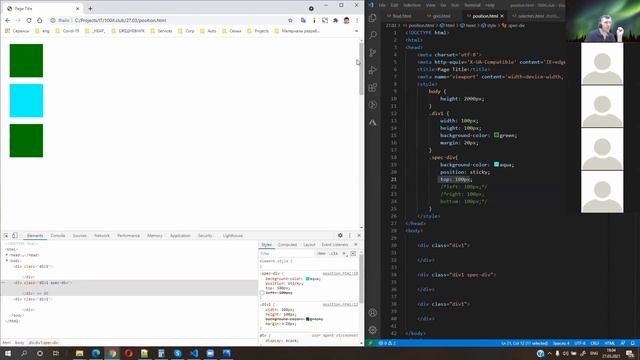Open position.html source link for .spec-div

click(340, 273)
